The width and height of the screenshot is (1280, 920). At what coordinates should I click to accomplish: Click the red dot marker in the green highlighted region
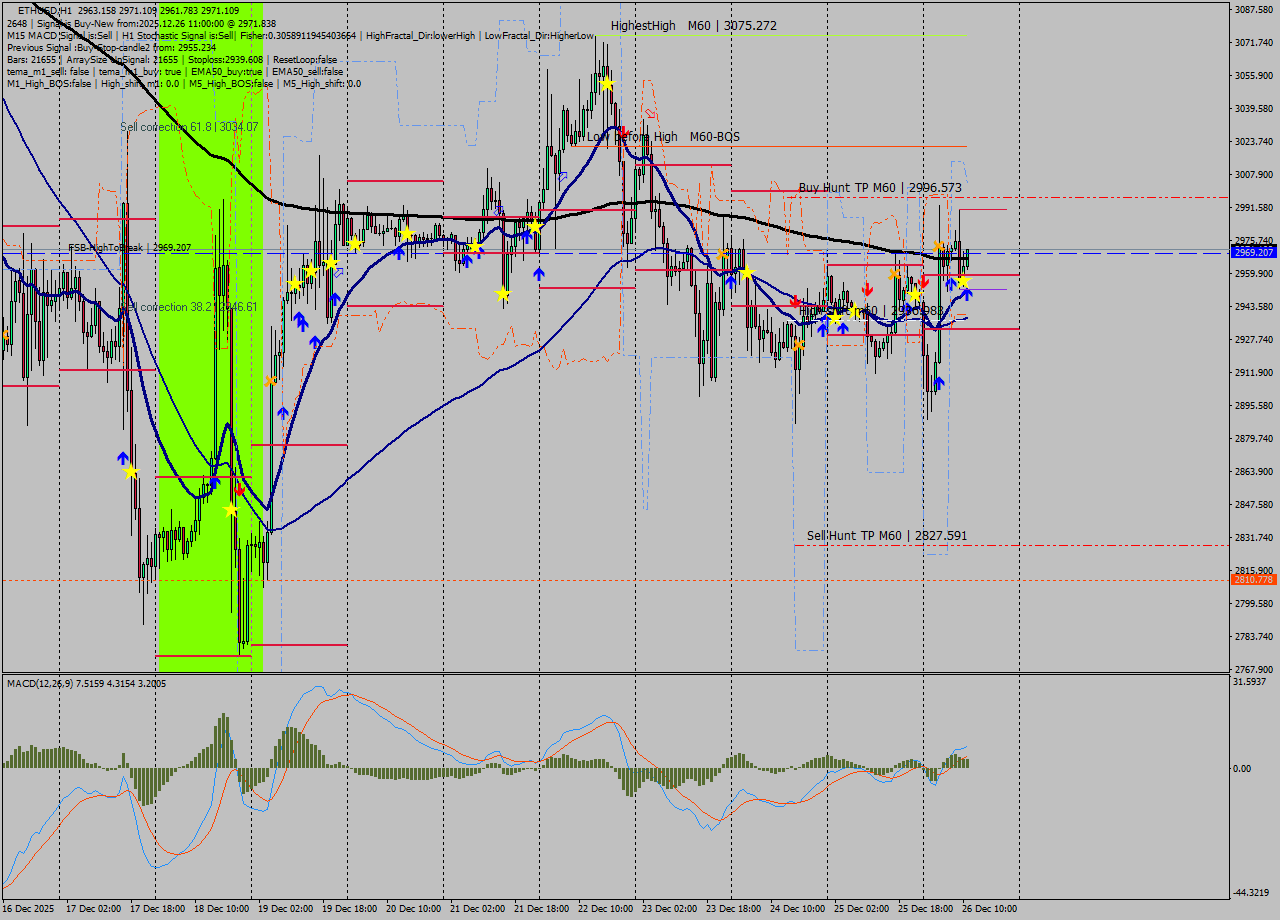point(240,490)
